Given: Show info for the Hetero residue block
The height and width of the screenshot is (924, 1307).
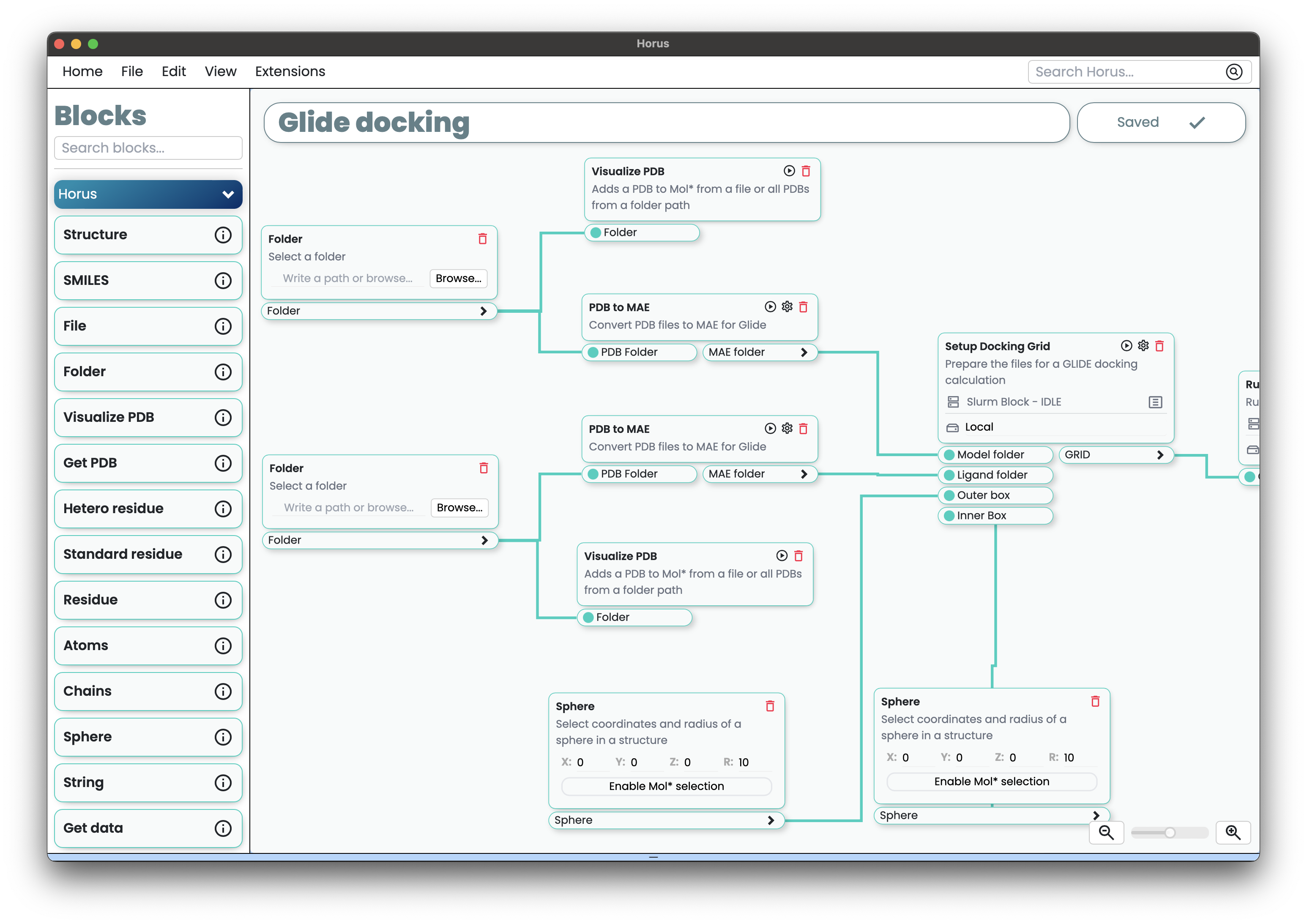Looking at the screenshot, I should [223, 508].
